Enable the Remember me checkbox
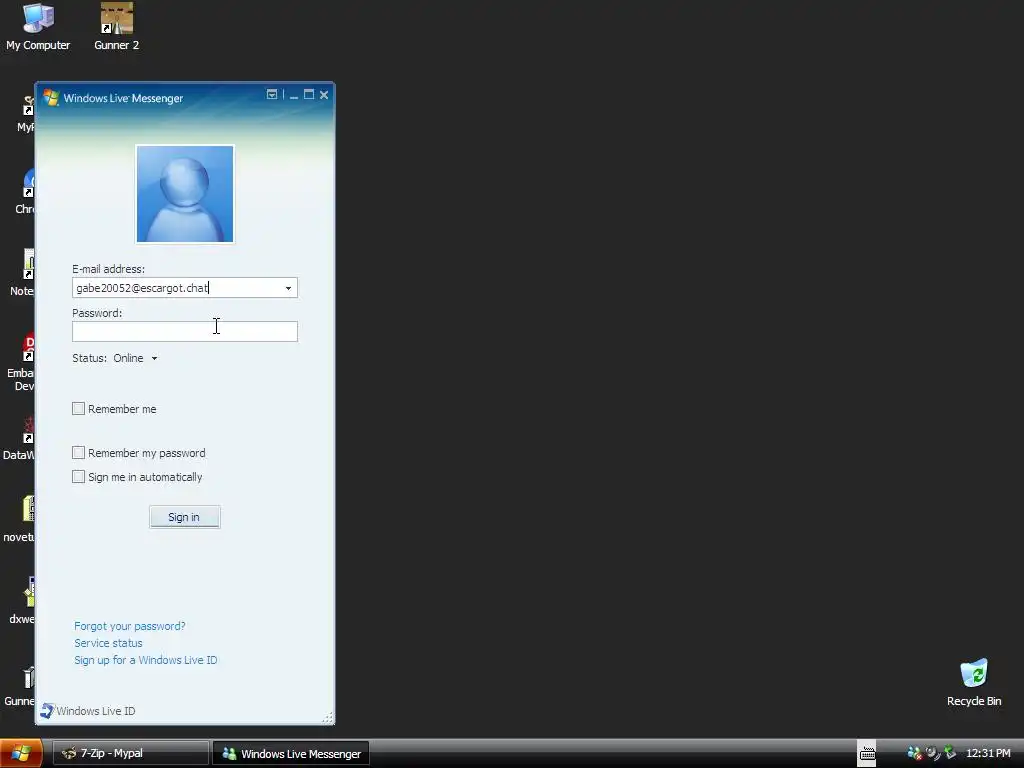Viewport: 1024px width, 768px height. tap(78, 409)
